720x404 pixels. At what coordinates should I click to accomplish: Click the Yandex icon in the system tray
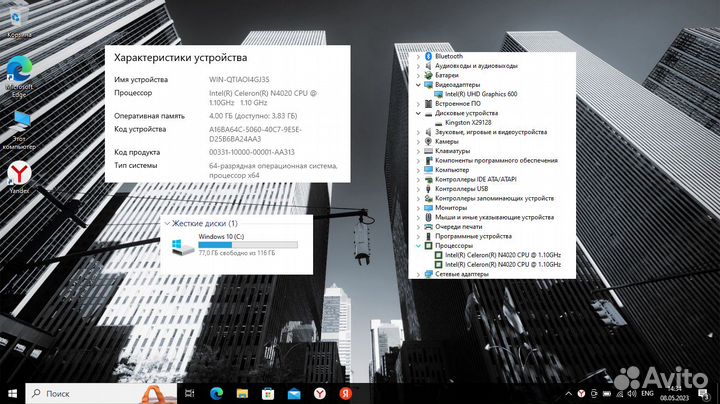581,393
